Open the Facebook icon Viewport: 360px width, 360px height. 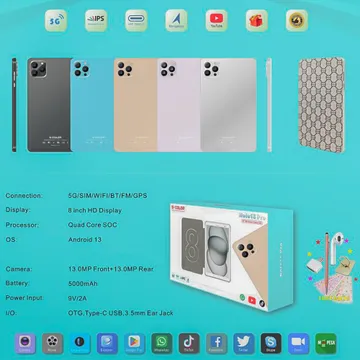pyautogui.click(x=216, y=343)
